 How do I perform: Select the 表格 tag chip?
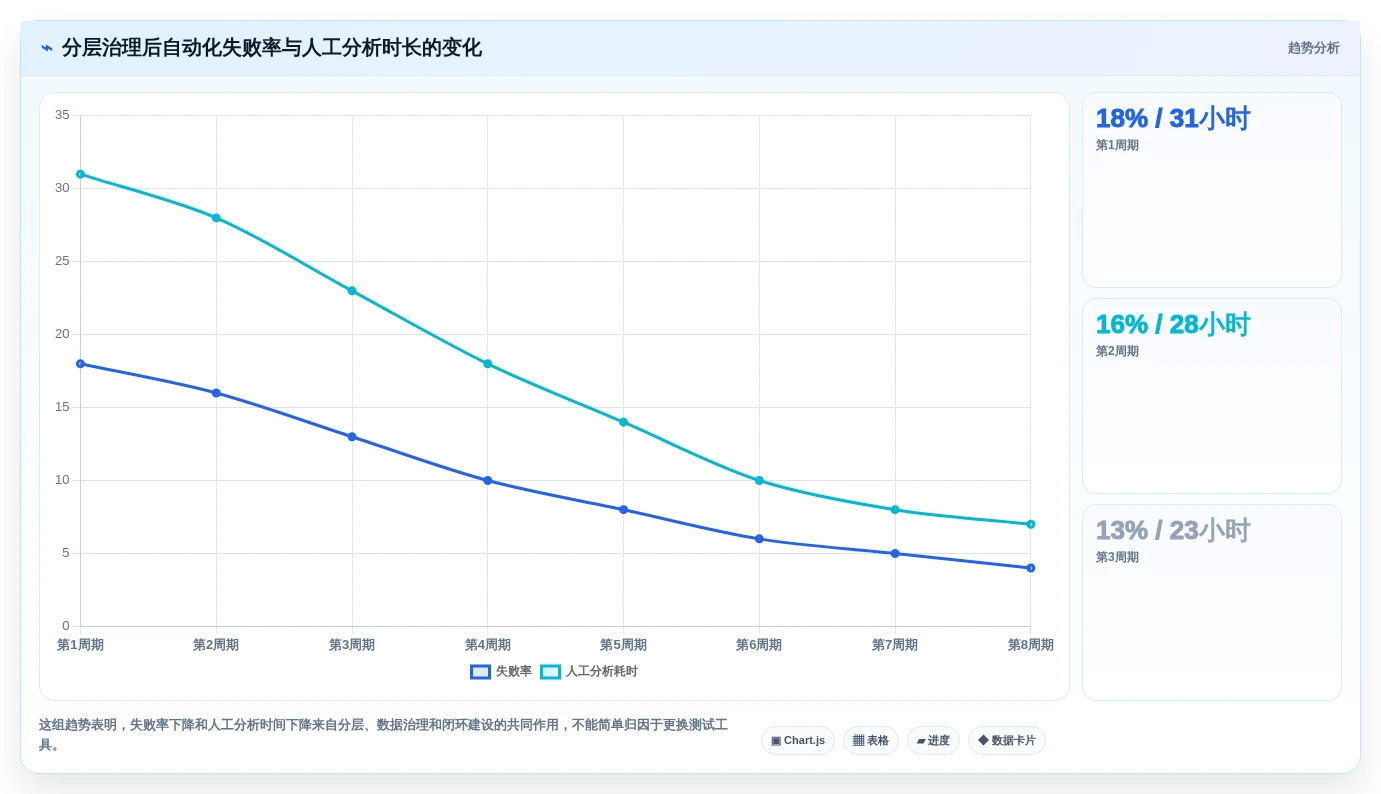(870, 741)
